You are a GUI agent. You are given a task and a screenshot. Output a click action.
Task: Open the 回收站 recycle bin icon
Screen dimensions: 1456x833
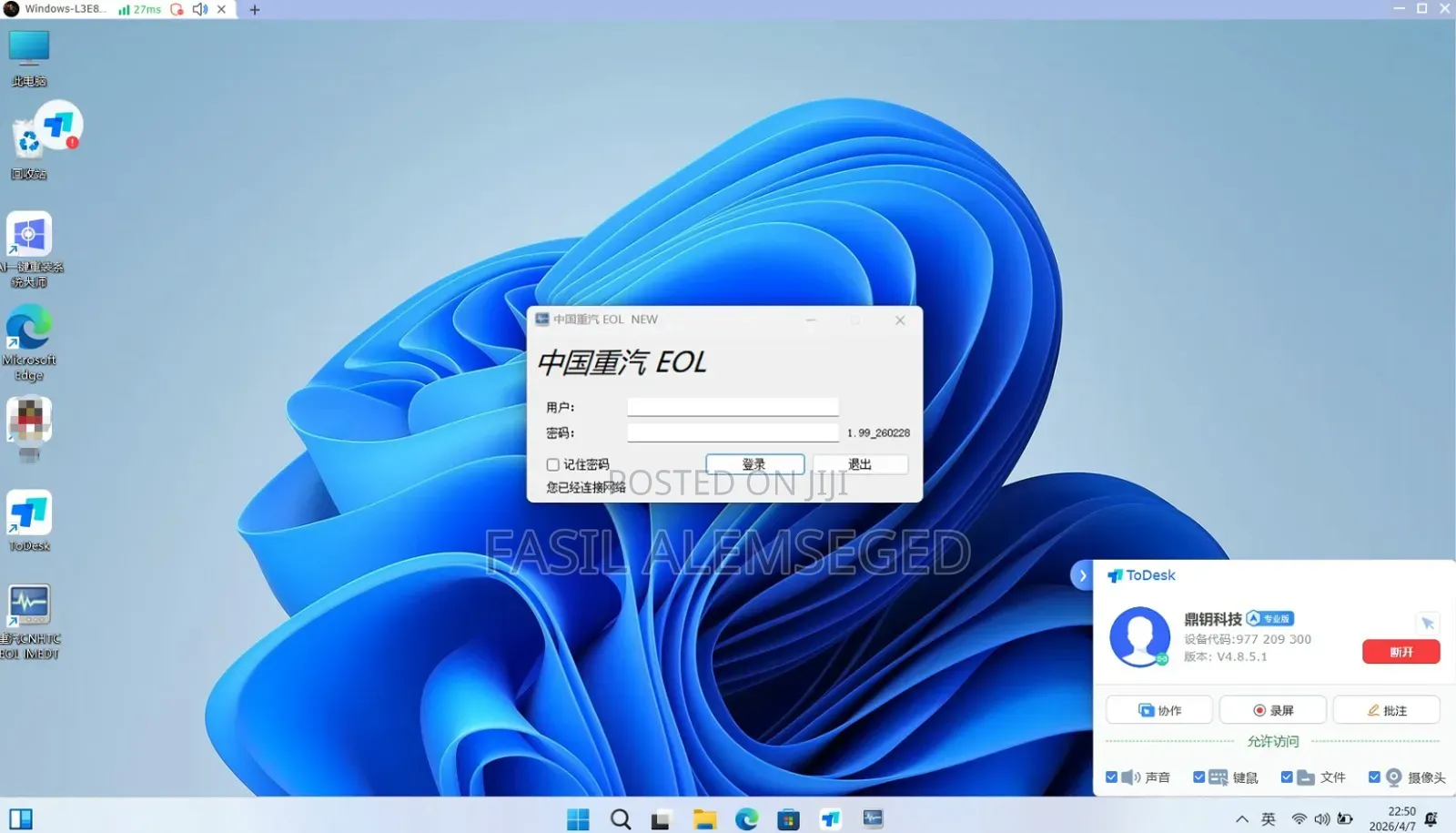(x=25, y=150)
